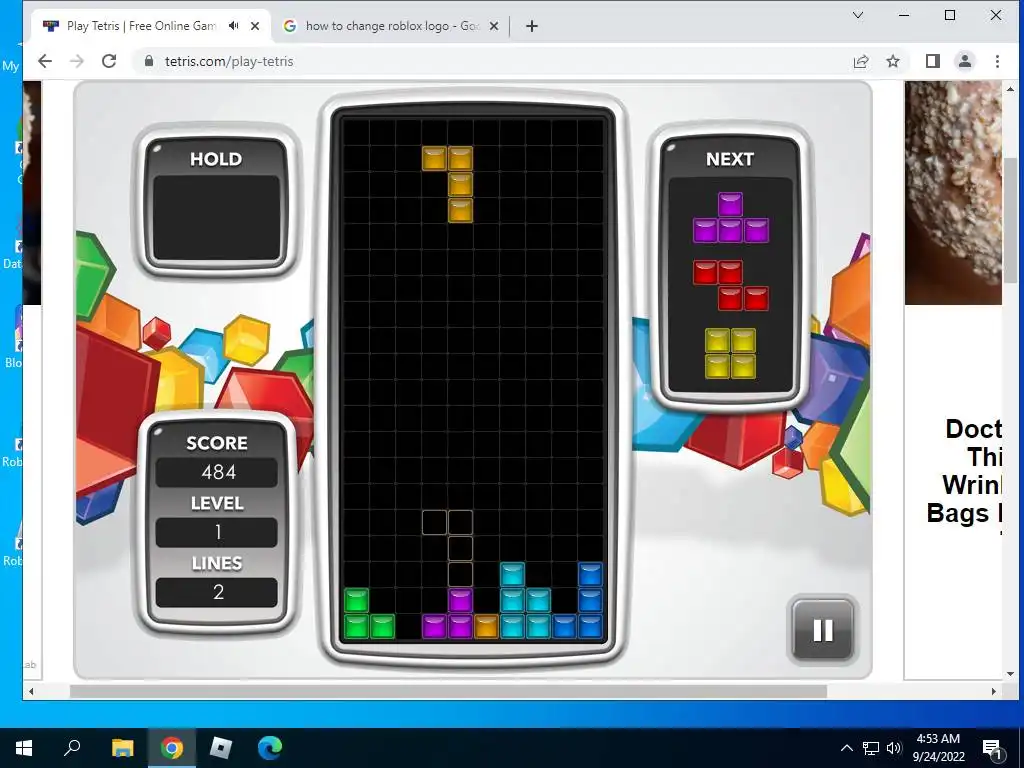Click the LINES value 2
This screenshot has height=768, width=1024.
click(218, 592)
